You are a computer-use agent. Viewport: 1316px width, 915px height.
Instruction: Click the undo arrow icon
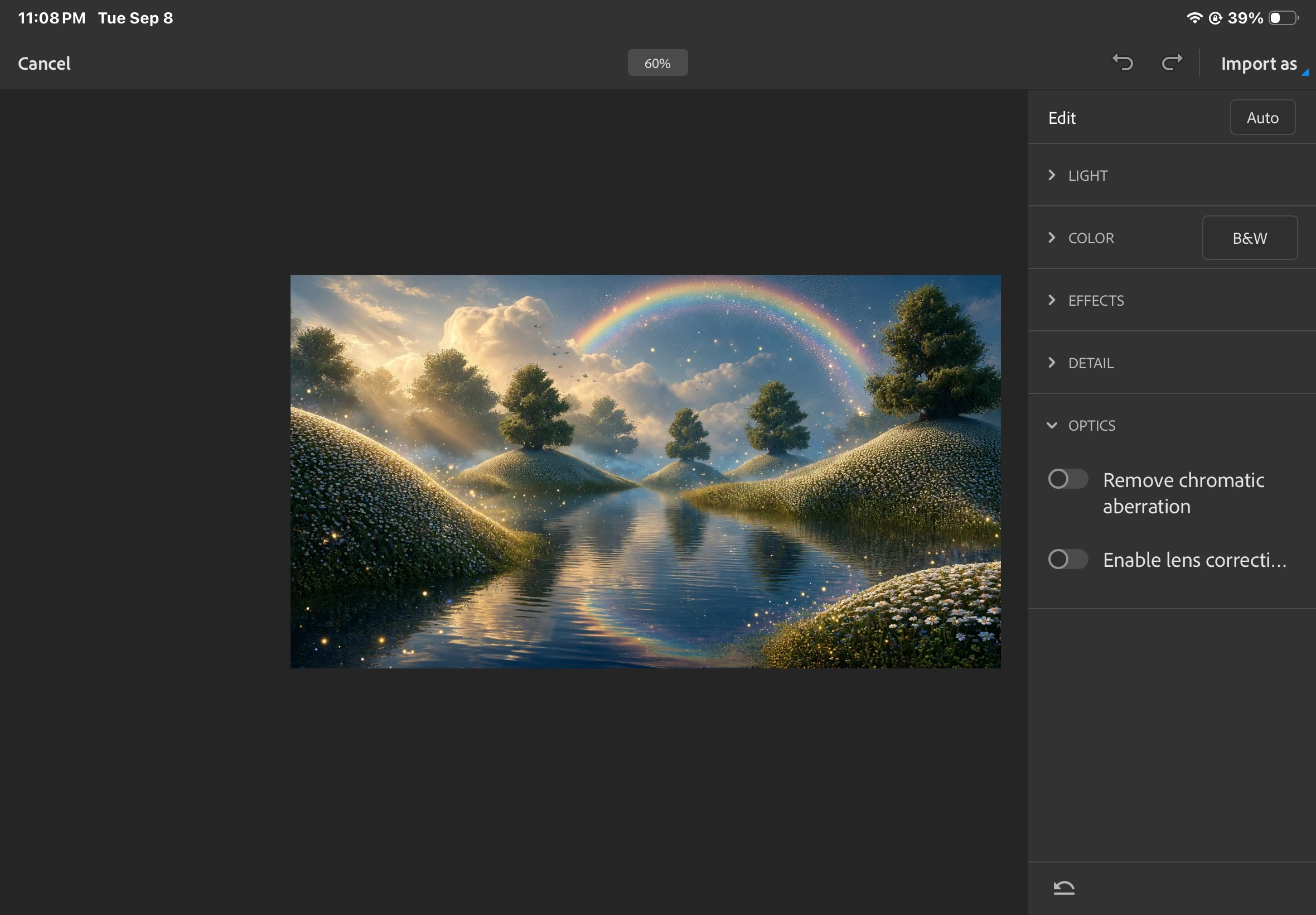click(x=1123, y=62)
